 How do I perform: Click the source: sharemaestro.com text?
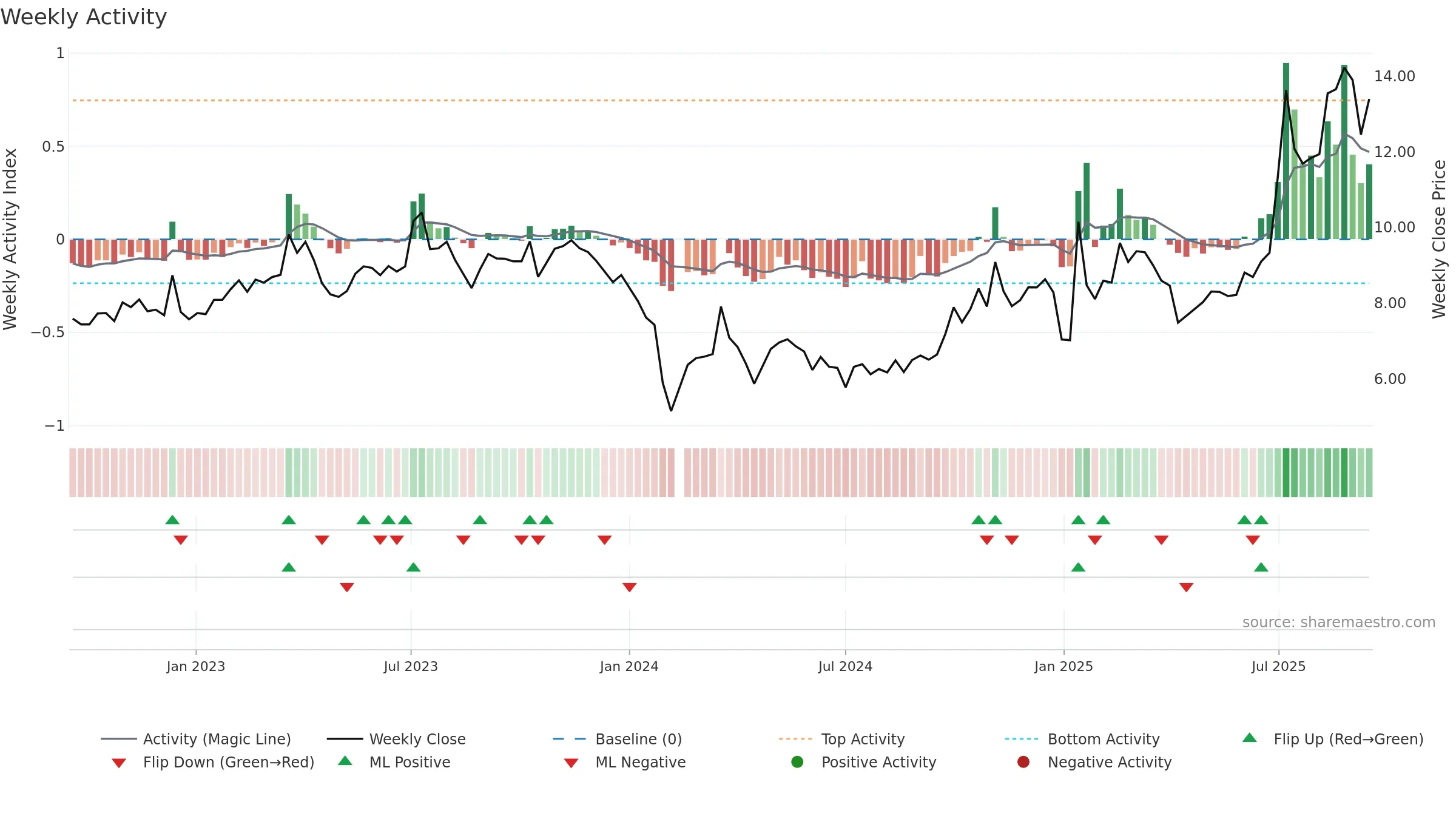[1339, 622]
